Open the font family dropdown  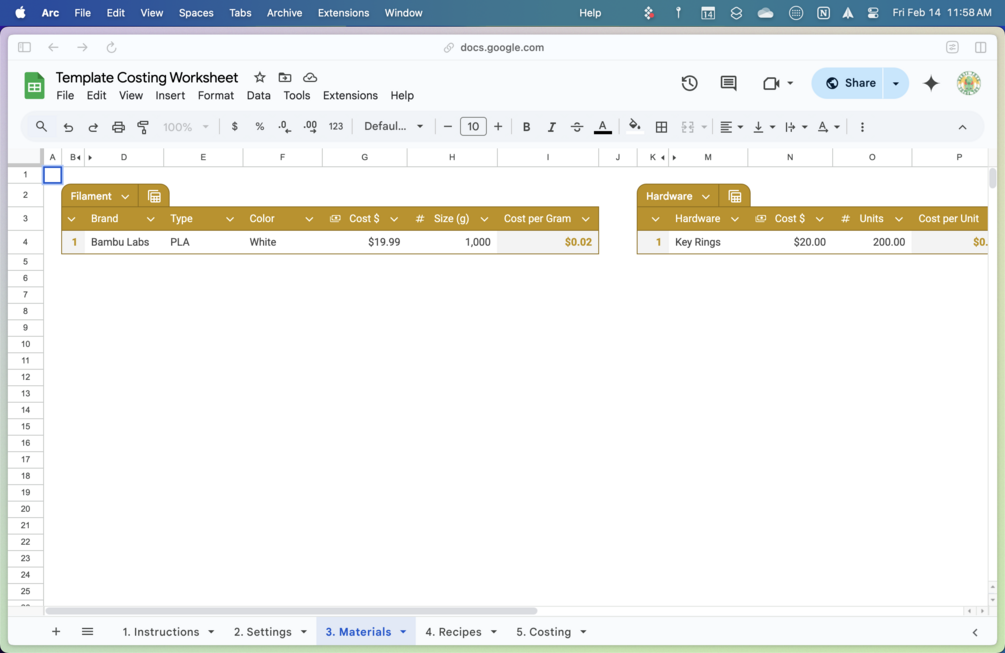click(393, 126)
